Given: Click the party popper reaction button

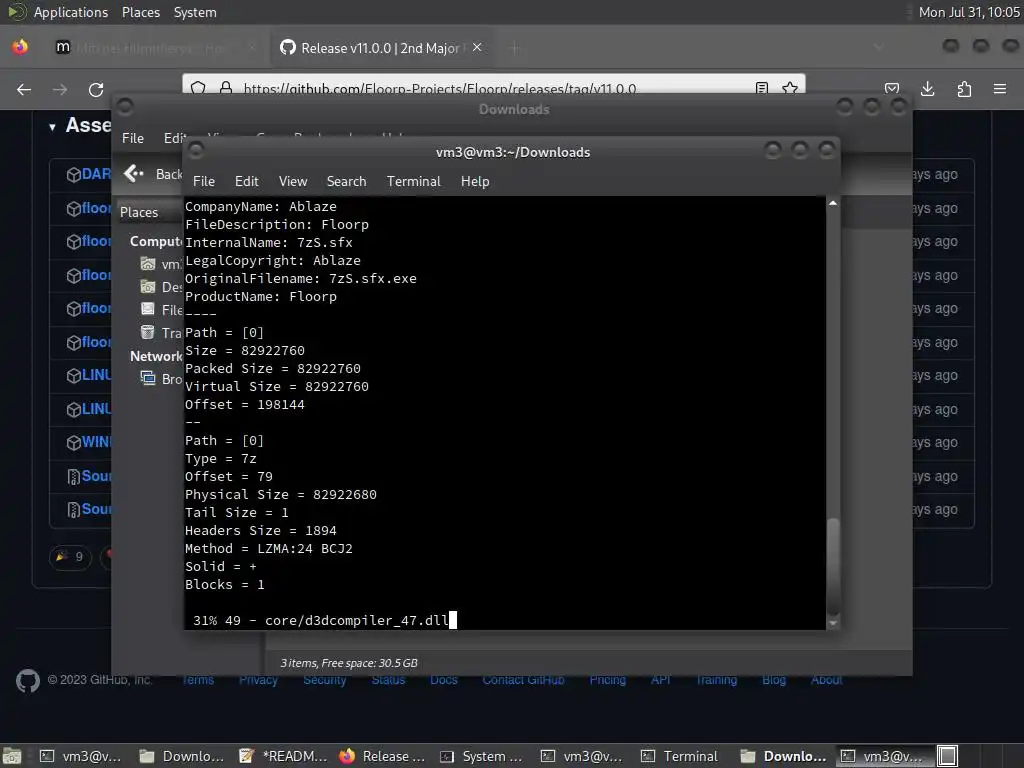Looking at the screenshot, I should point(70,557).
